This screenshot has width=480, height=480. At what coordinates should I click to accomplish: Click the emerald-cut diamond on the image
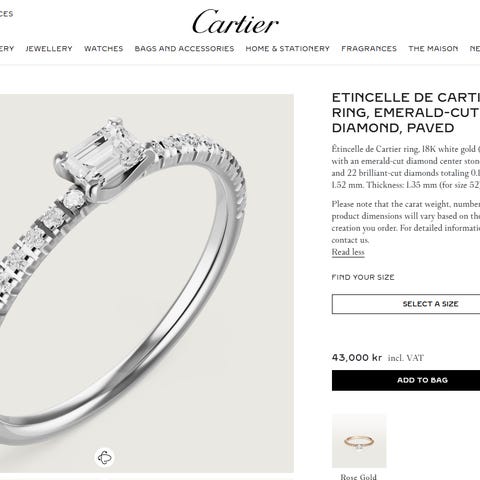click(102, 152)
